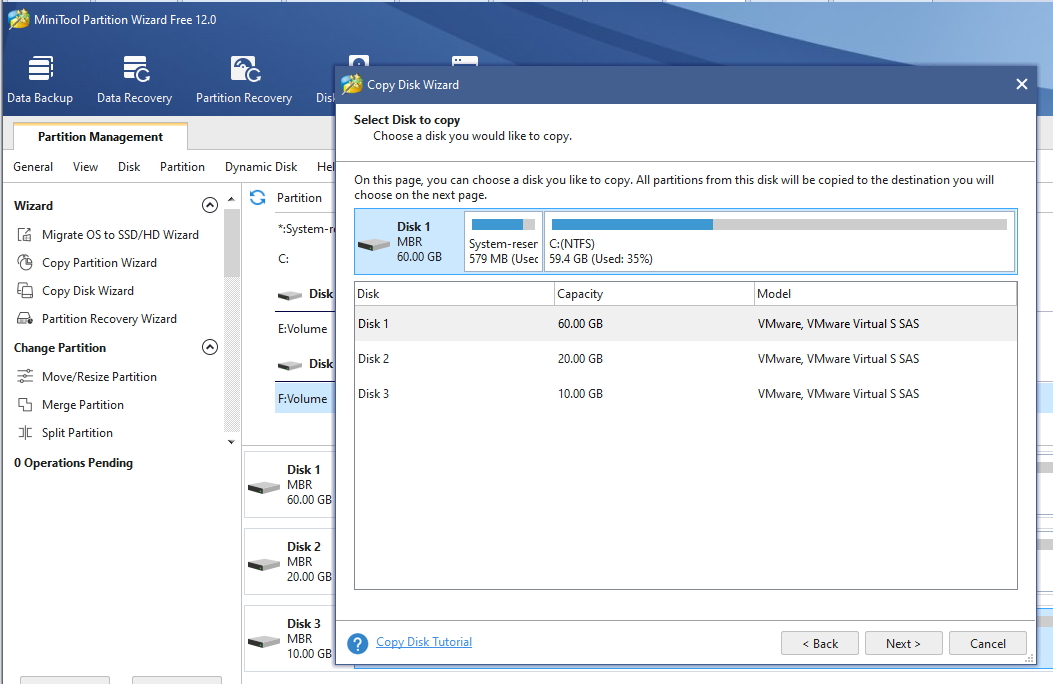1053x684 pixels.
Task: Open the Dynamic Disk menu
Action: [261, 166]
